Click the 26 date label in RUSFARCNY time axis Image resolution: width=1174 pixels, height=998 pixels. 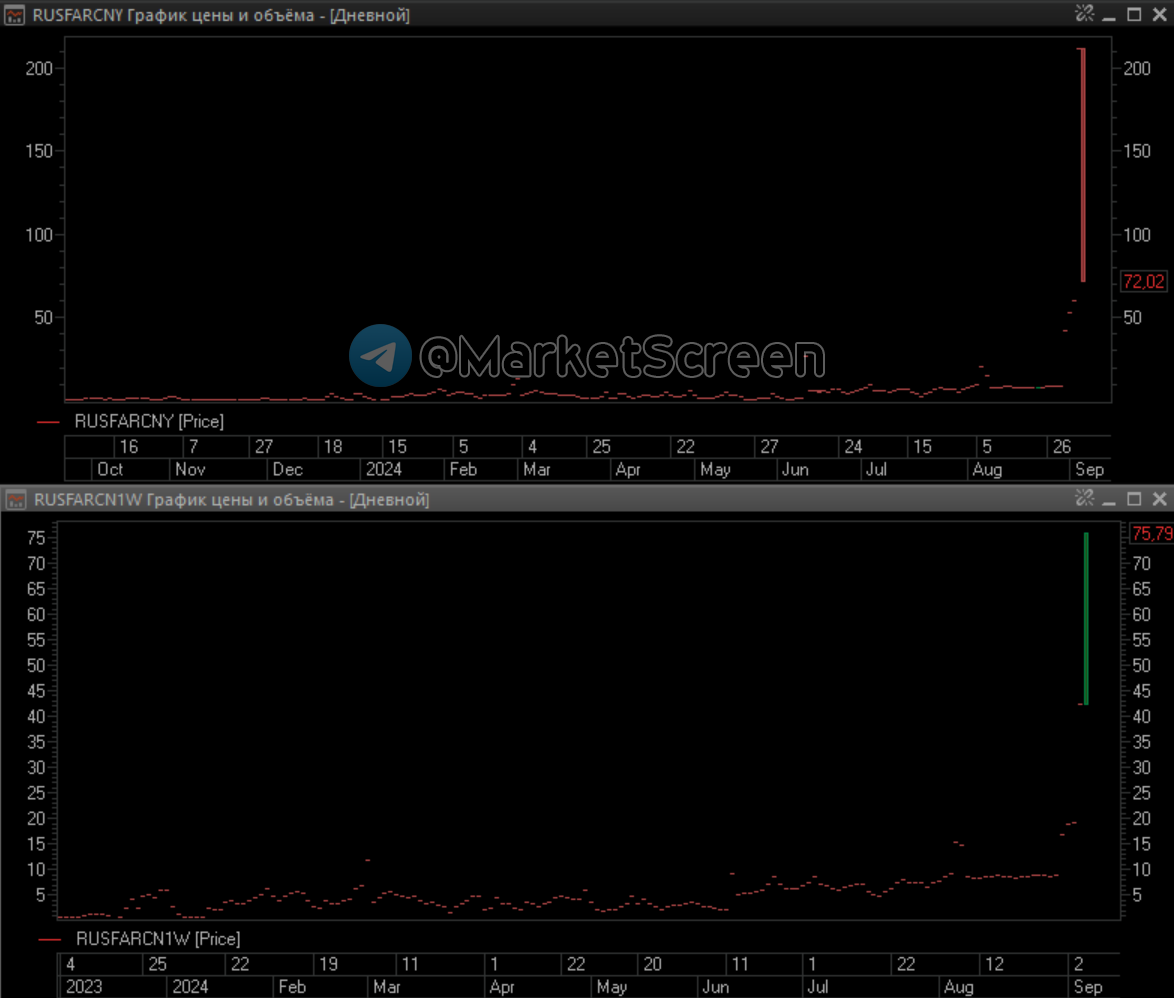click(x=1062, y=447)
